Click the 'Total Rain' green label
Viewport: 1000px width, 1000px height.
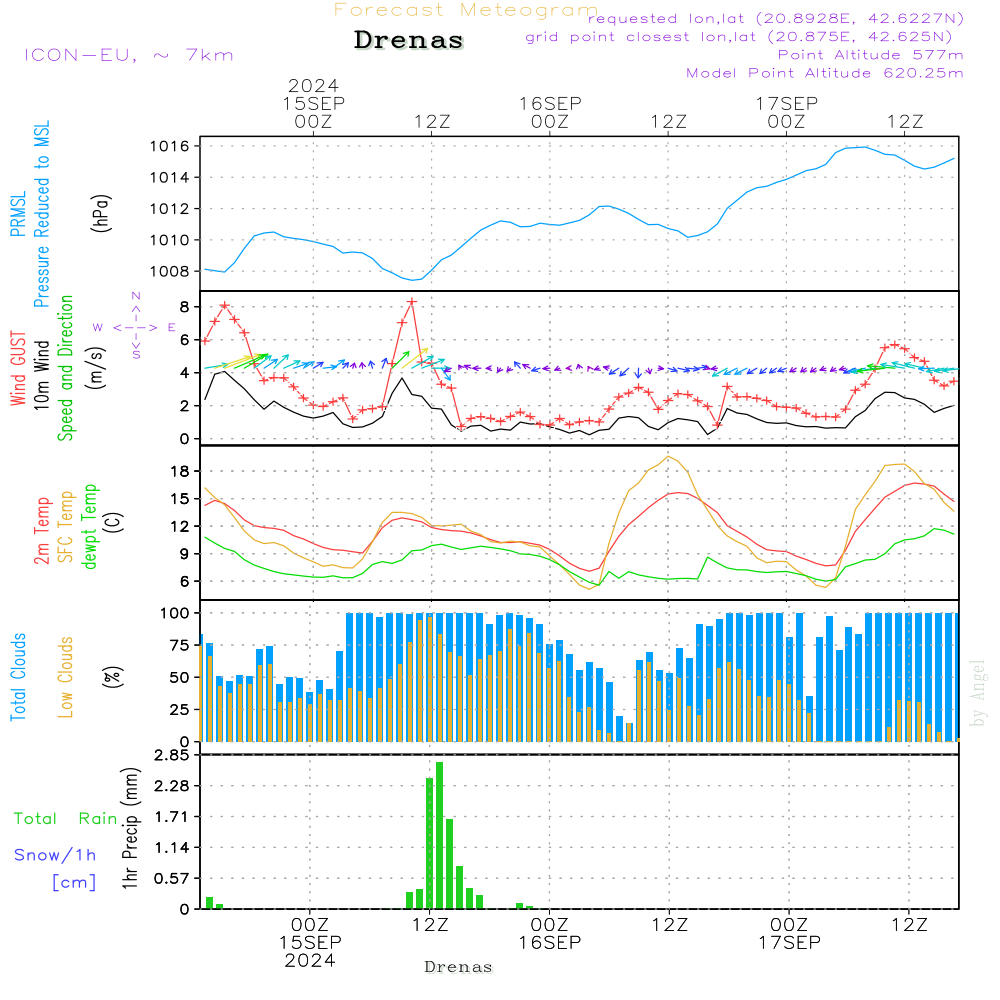point(66,818)
